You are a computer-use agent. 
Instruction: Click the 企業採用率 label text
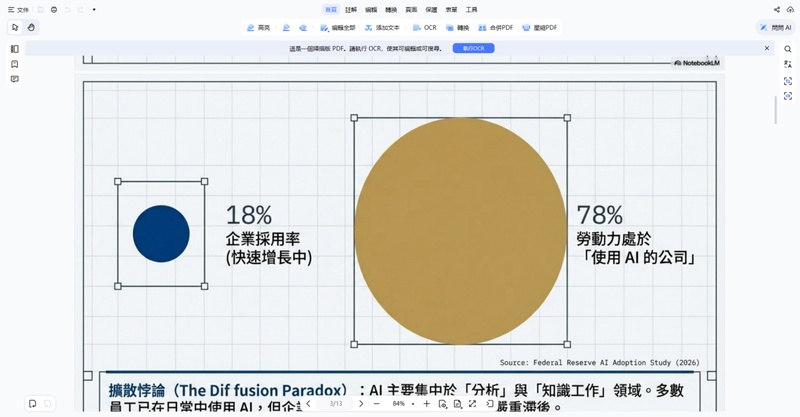pyautogui.click(x=263, y=239)
